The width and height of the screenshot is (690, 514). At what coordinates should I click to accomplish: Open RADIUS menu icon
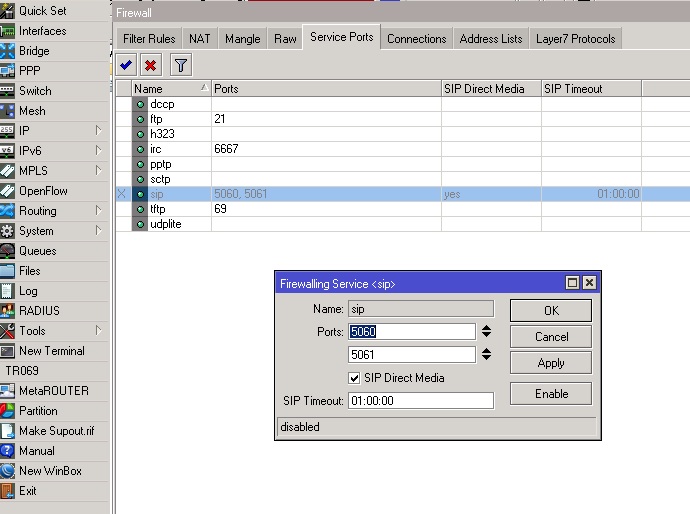pyautogui.click(x=7, y=311)
